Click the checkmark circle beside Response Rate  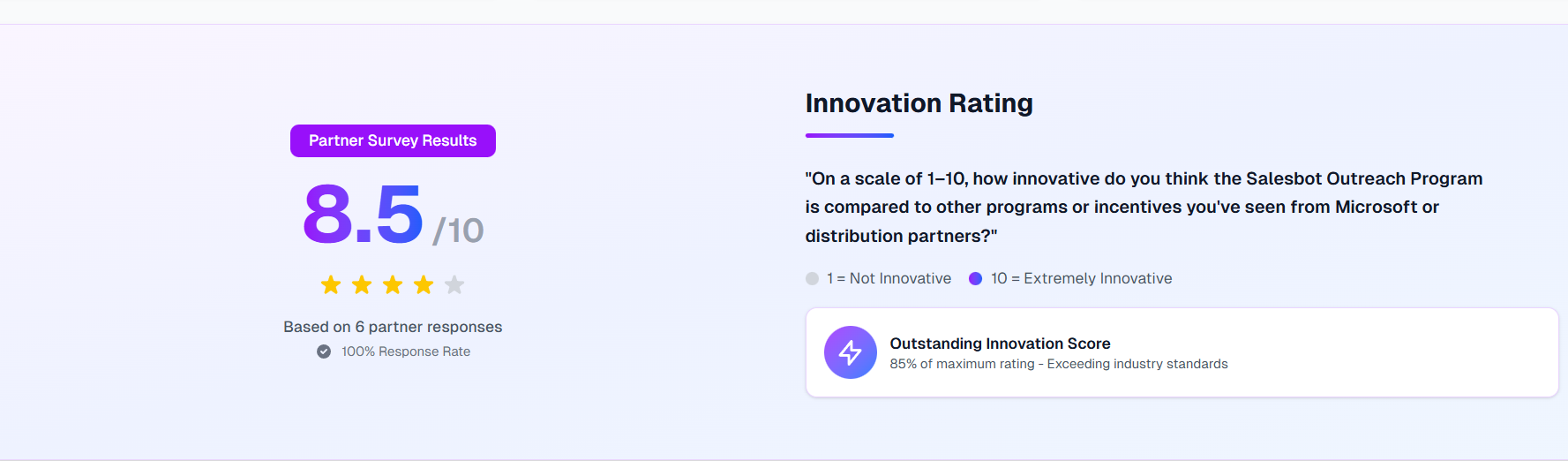click(324, 351)
